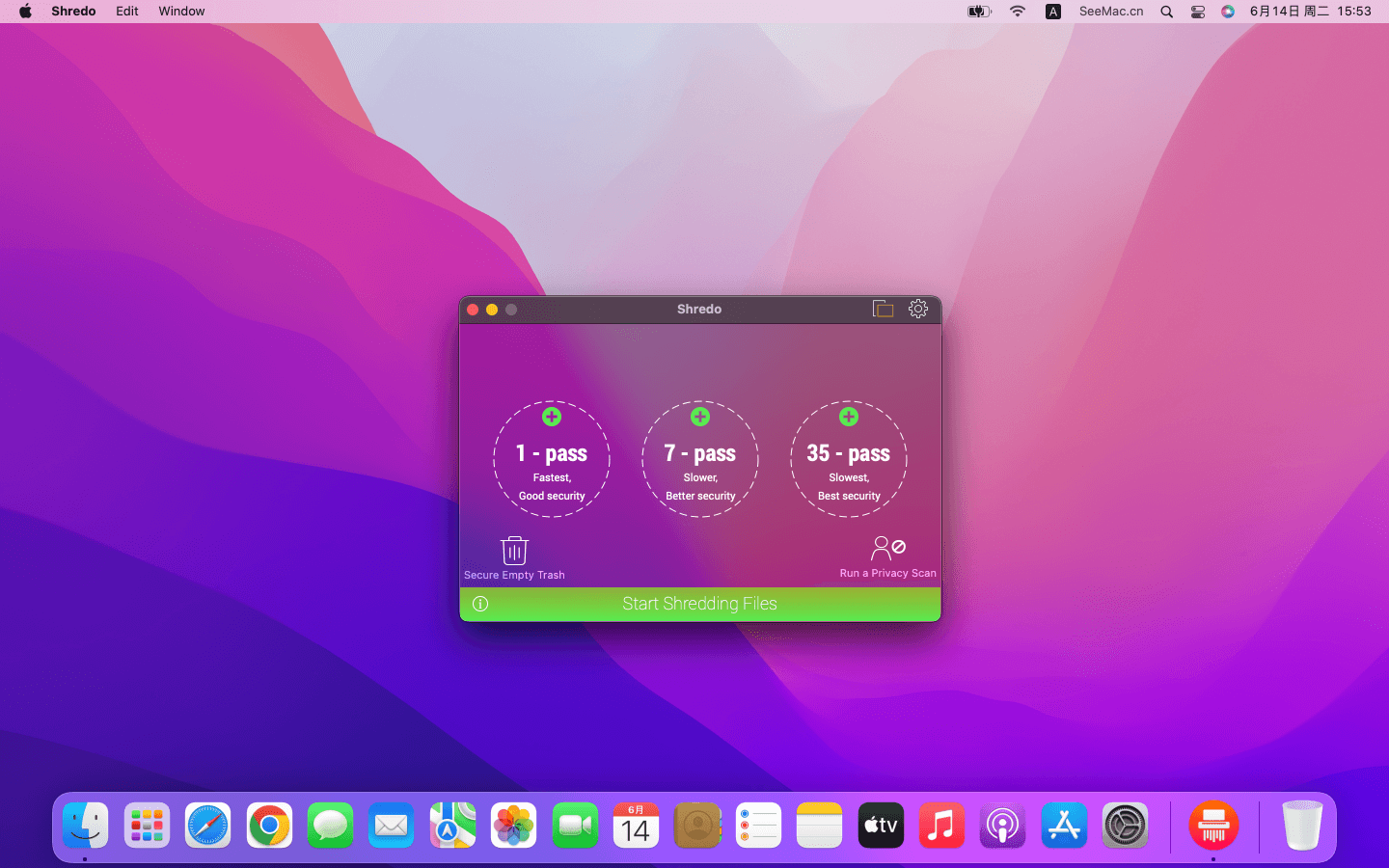Run a Privacy Scan icon
Viewport: 1389px width, 868px height.
click(x=888, y=549)
